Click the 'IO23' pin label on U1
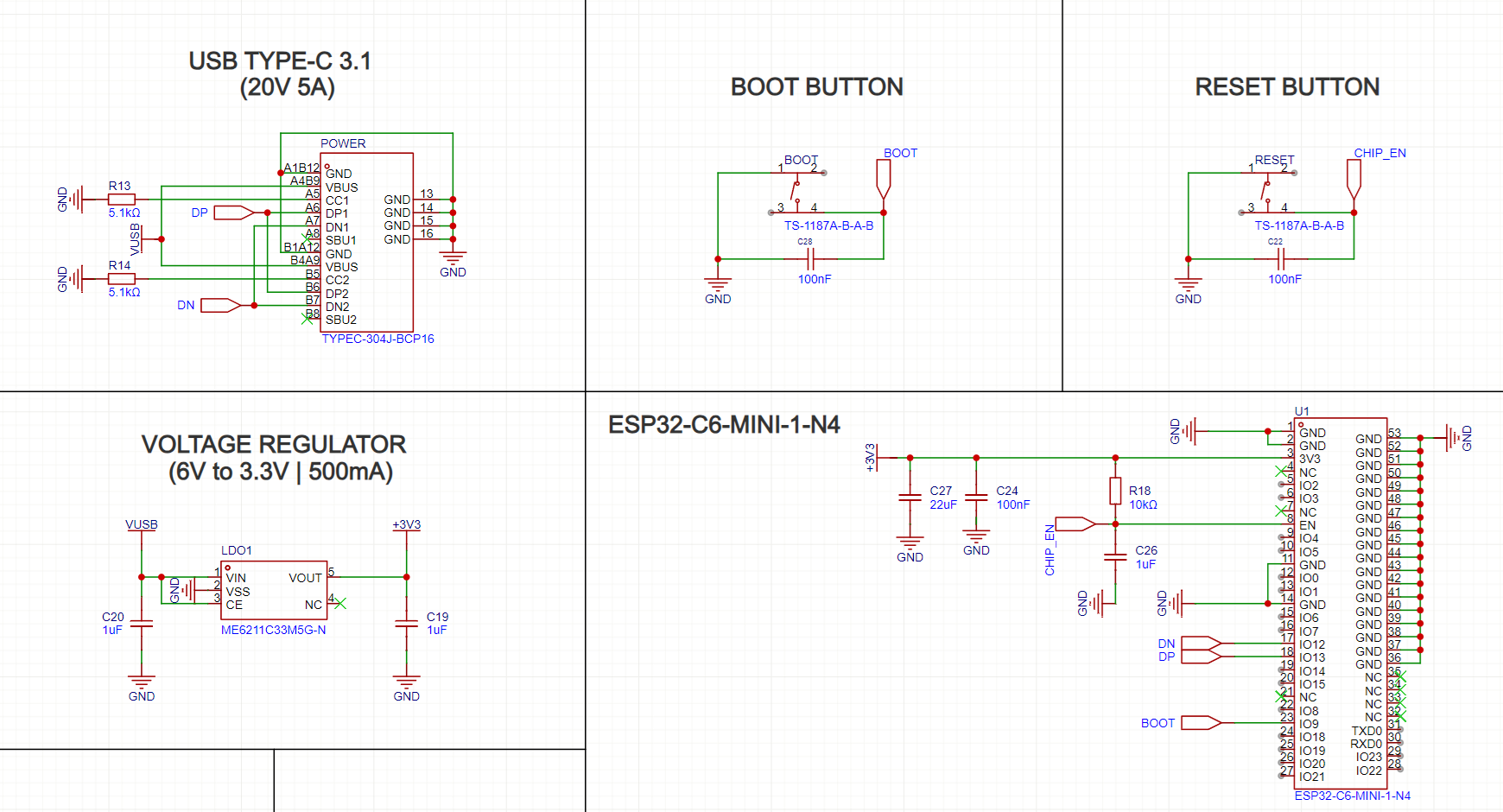This screenshot has width=1503, height=812. pyautogui.click(x=1369, y=757)
